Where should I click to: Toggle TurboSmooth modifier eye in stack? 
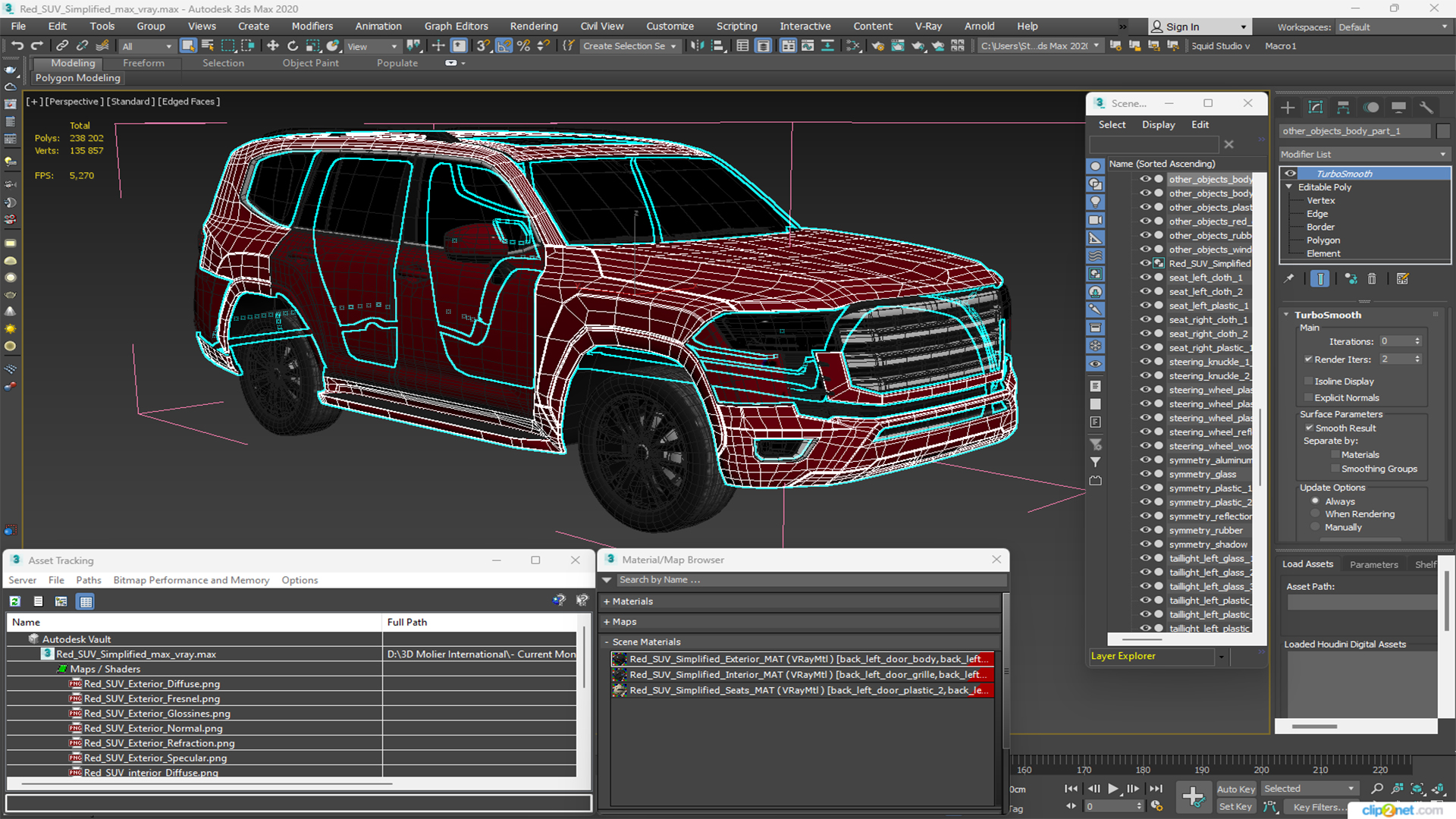[1290, 174]
